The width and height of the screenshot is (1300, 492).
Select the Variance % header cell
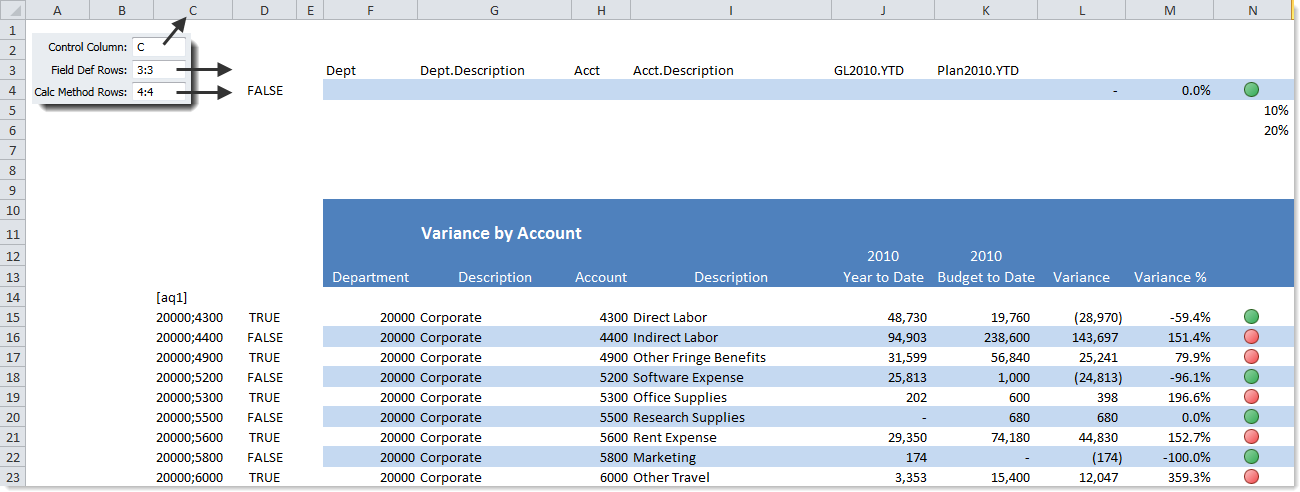click(x=1170, y=277)
